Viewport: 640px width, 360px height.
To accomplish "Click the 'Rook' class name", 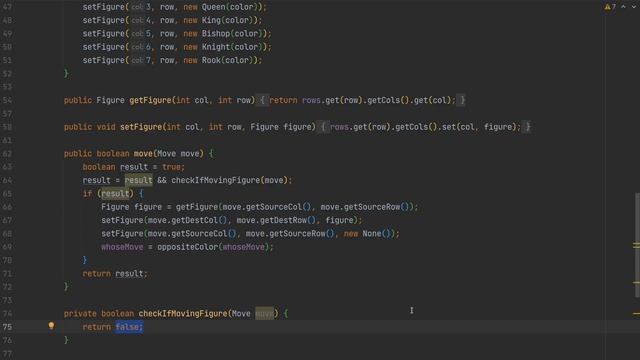I will coord(211,60).
